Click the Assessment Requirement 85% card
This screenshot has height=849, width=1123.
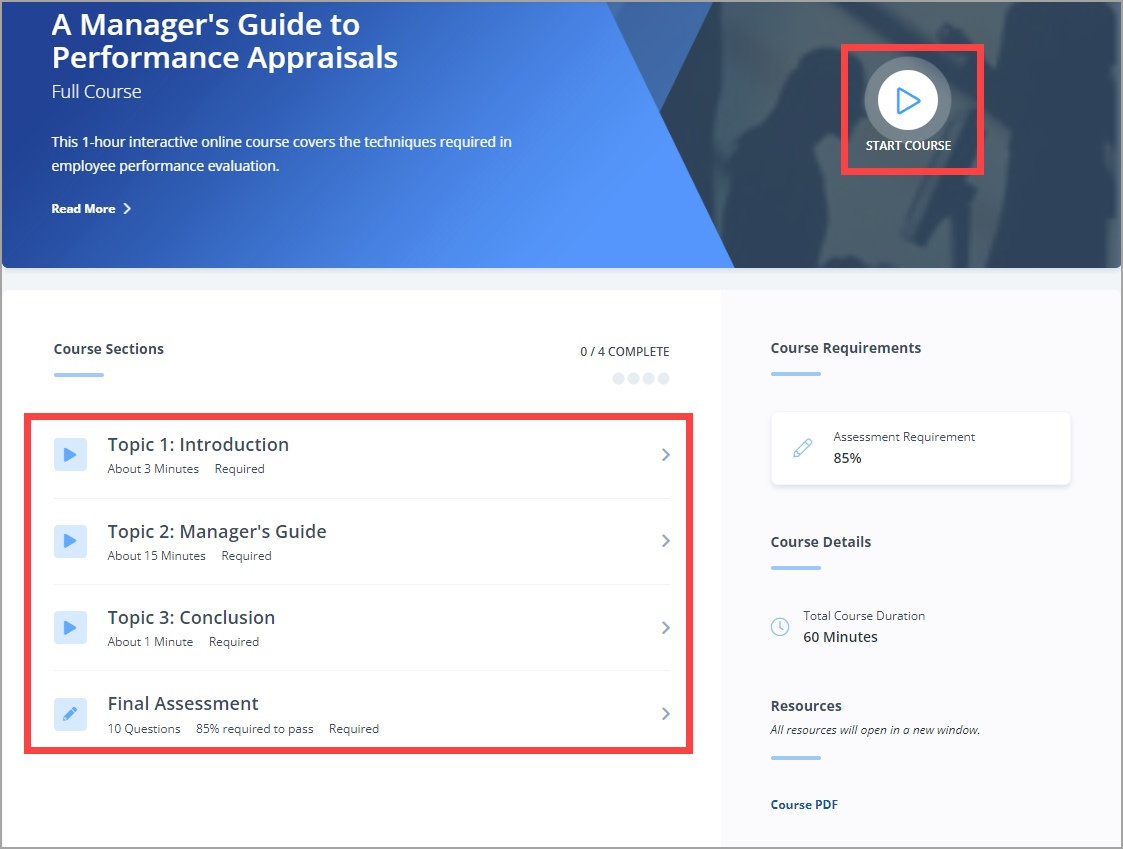coord(920,448)
